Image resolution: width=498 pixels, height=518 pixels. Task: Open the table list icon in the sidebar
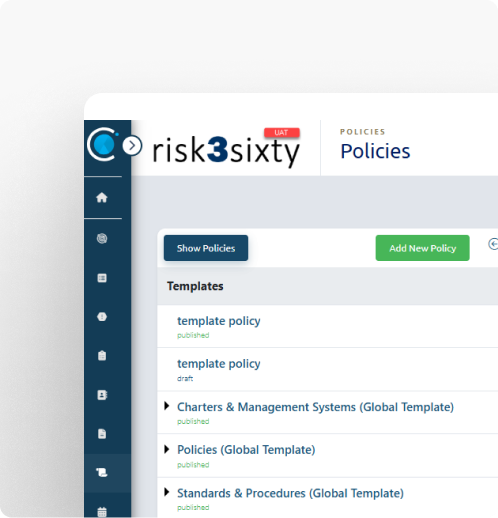pos(102,278)
